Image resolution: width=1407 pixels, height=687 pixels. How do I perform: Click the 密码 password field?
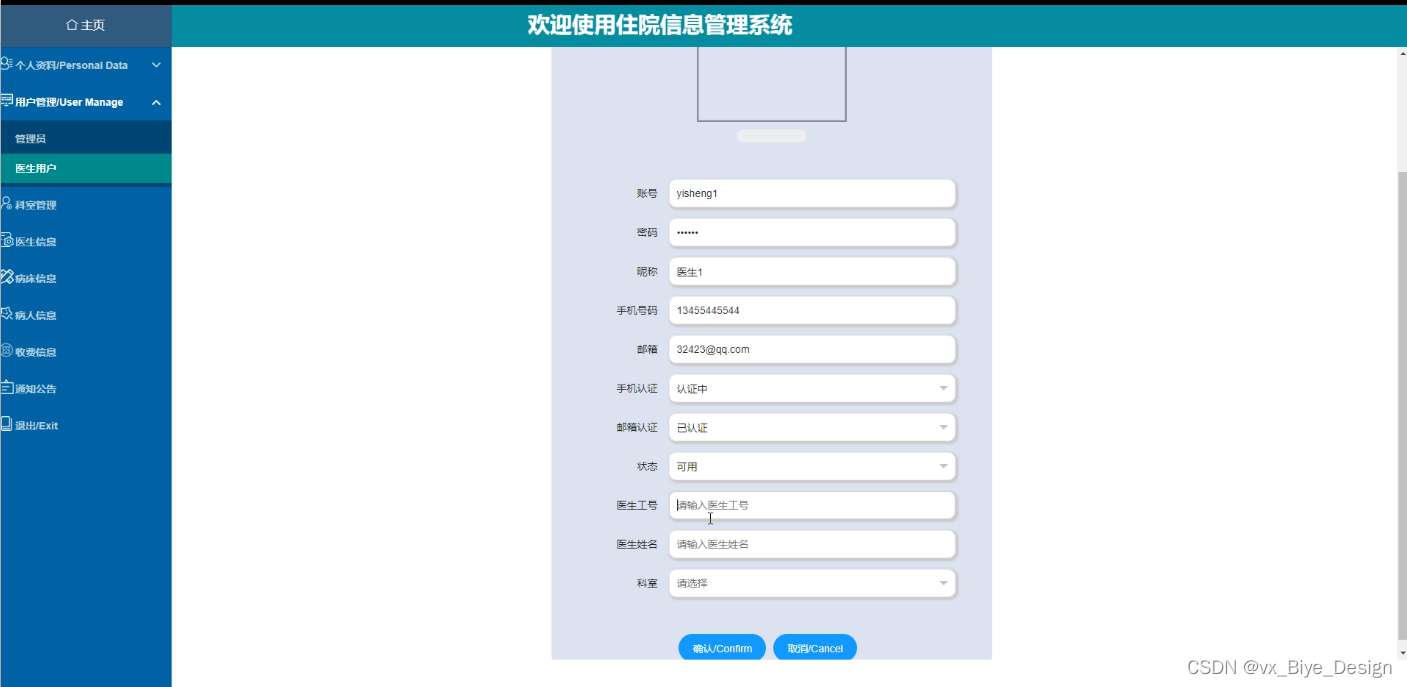[812, 232]
